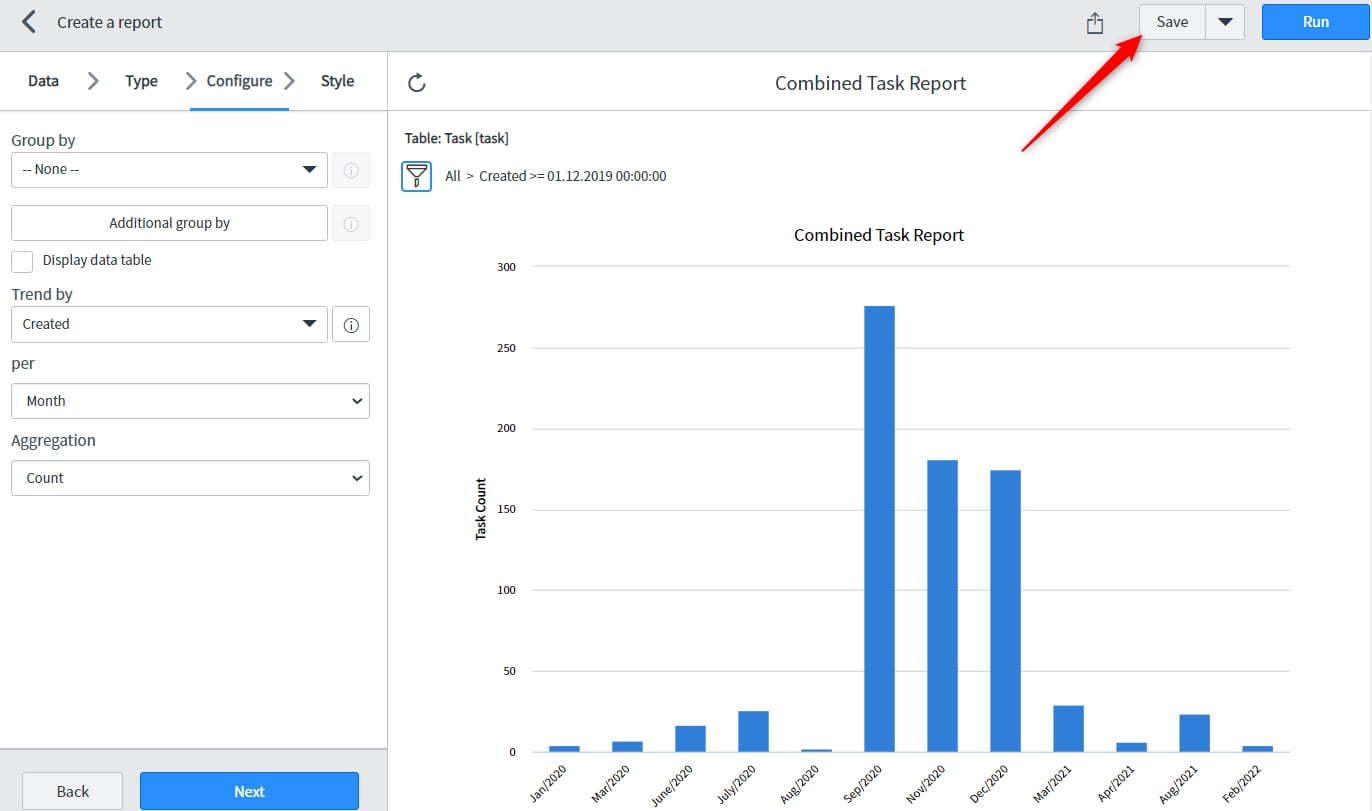Open the filter funnel icon
The height and width of the screenshot is (811, 1372).
(416, 175)
